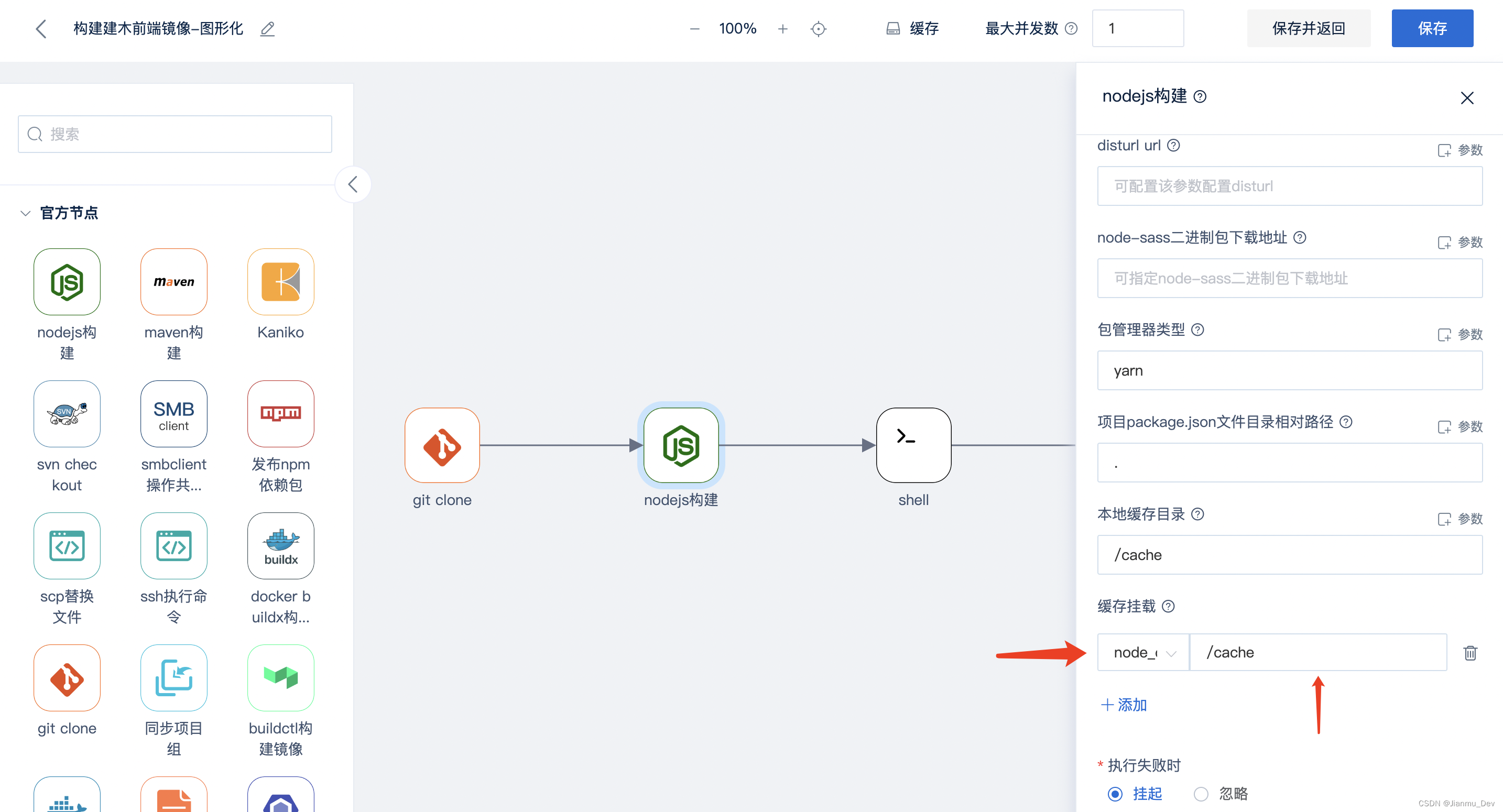Viewport: 1503px width, 812px height.
Task: Go back using the top-left arrow
Action: [41, 29]
